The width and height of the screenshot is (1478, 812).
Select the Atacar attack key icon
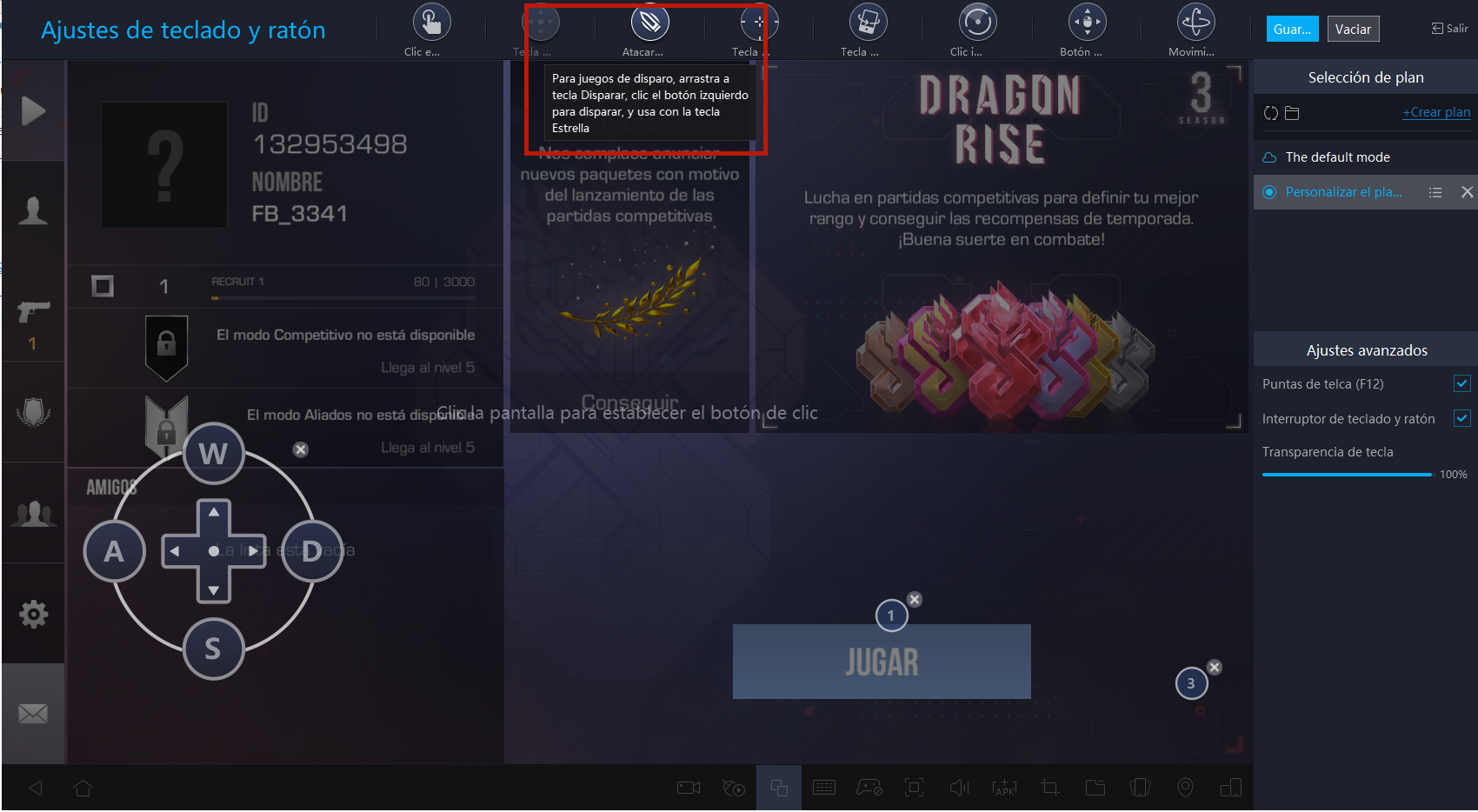click(x=649, y=22)
